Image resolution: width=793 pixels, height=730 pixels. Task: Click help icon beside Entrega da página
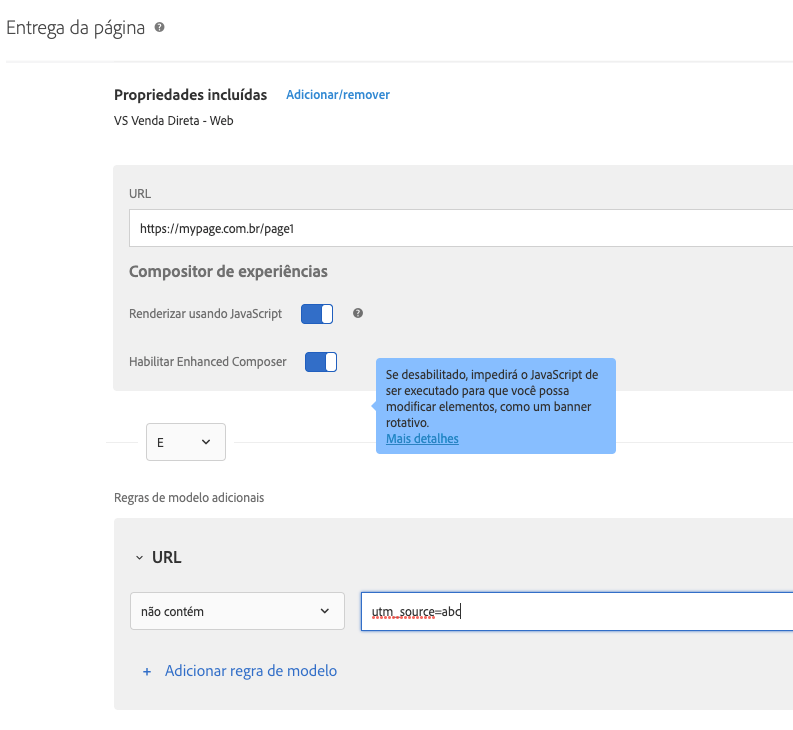[158, 28]
